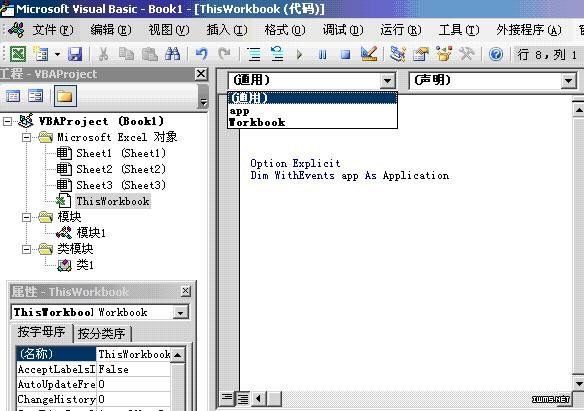This screenshot has height=411, width=584.
Task: Switch to the 按字母序 tab
Action: (x=41, y=332)
